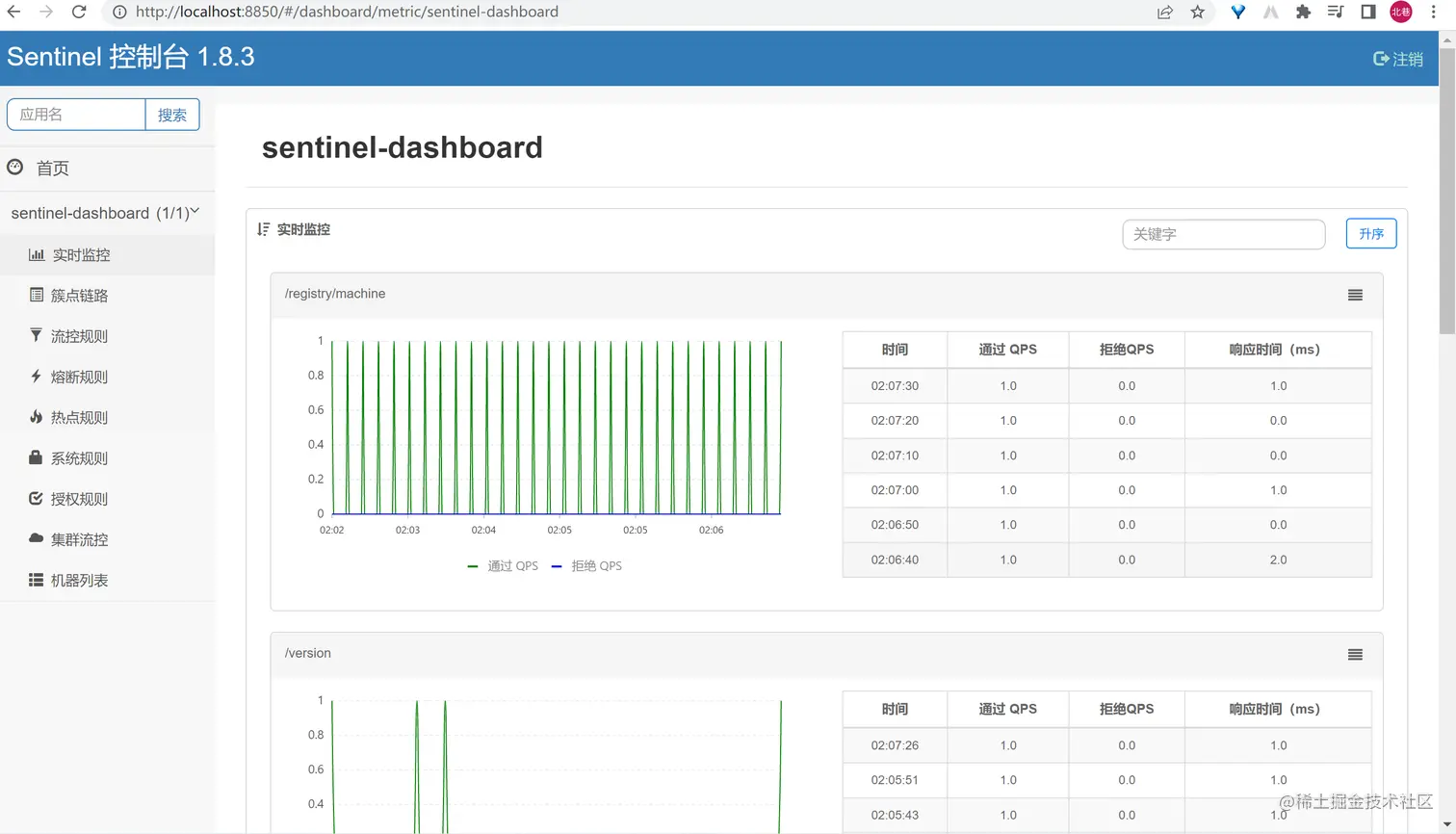Viewport: 1456px width, 834px height.
Task: Toggle 通过 QPS legend series
Action: tap(503, 565)
